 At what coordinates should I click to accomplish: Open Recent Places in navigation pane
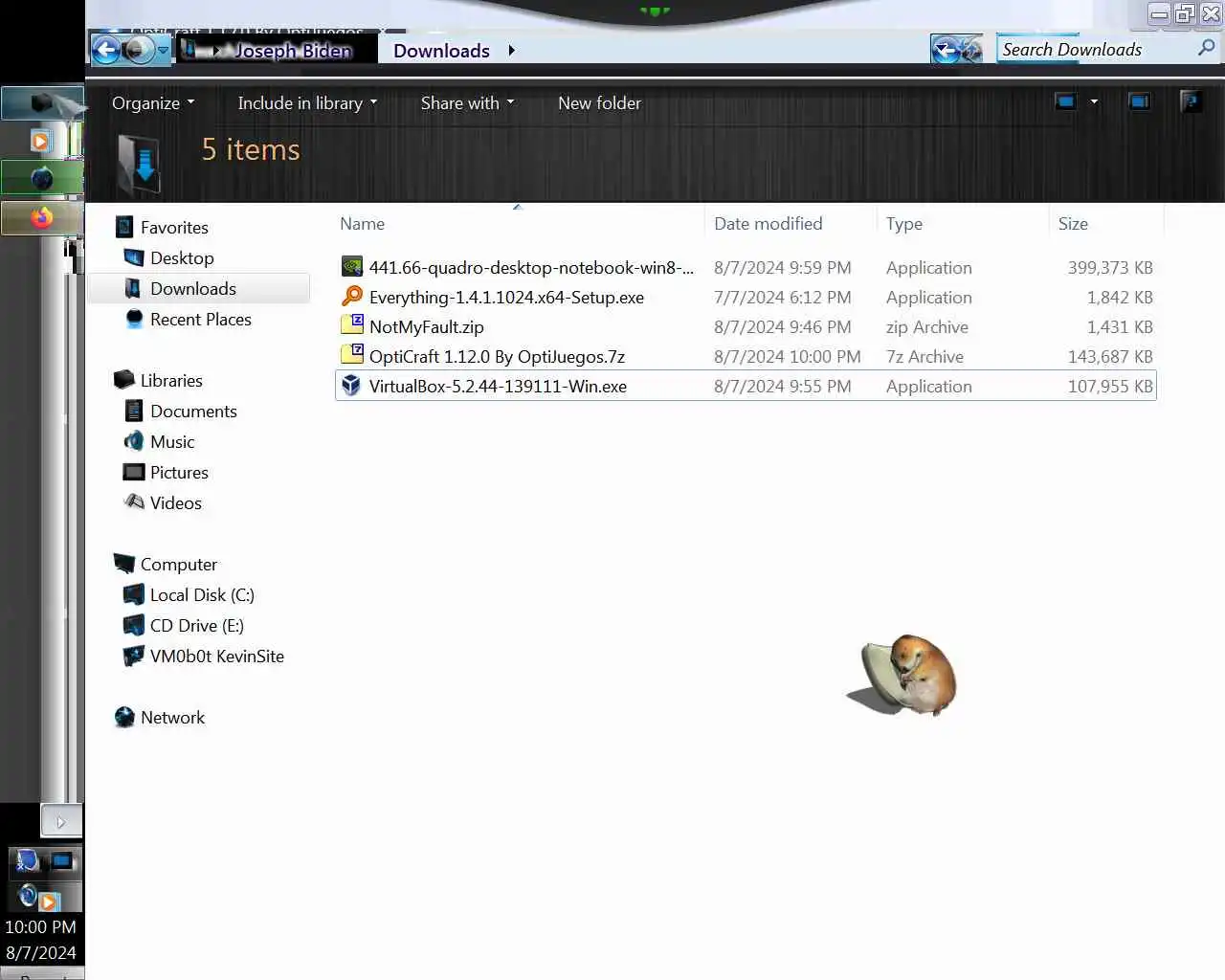point(200,319)
